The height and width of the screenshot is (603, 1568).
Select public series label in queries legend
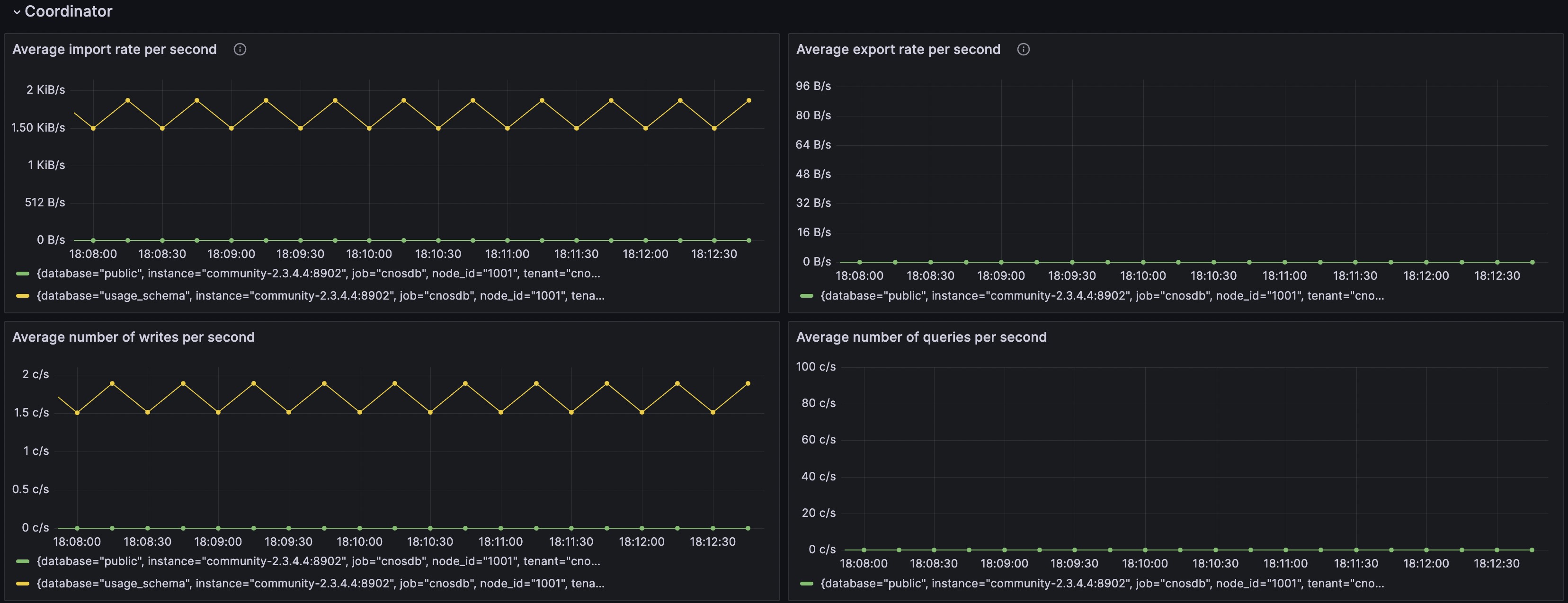[1102, 584]
